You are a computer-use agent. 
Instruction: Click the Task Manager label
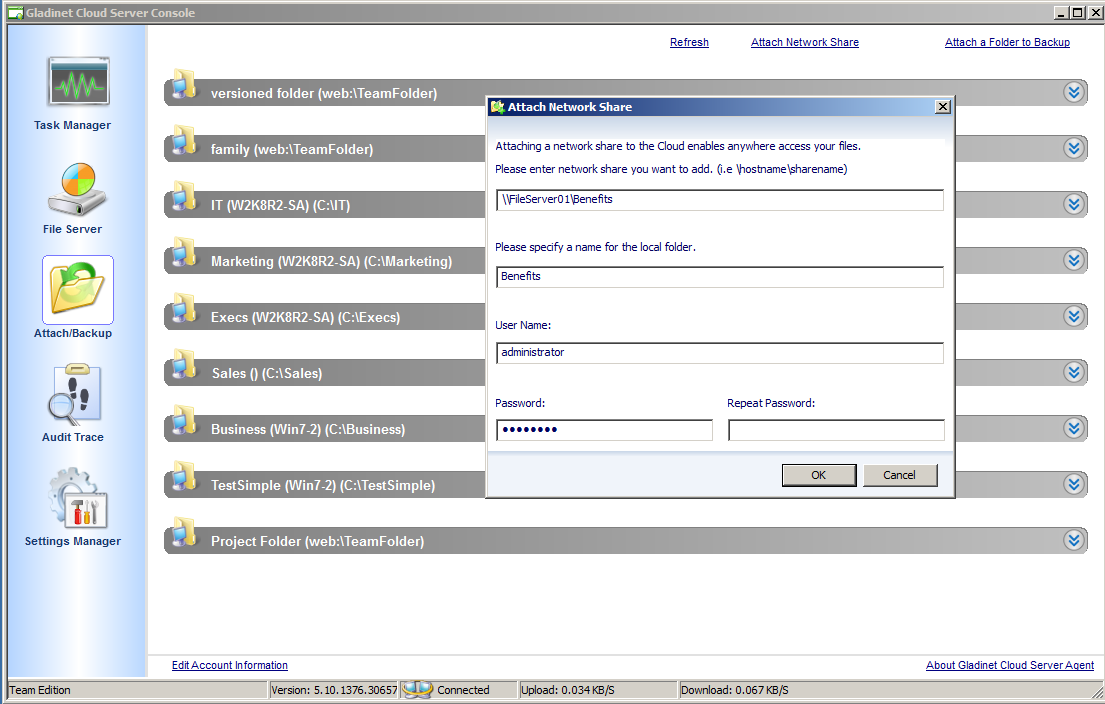pos(73,125)
